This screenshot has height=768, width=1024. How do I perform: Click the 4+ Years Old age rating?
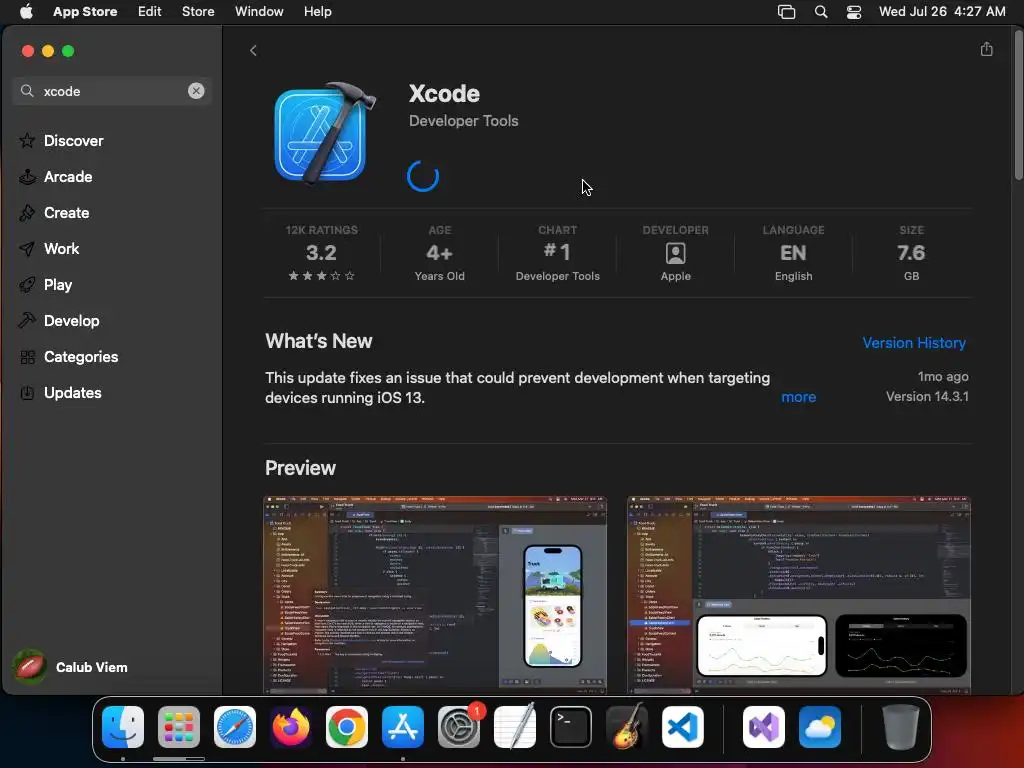440,253
